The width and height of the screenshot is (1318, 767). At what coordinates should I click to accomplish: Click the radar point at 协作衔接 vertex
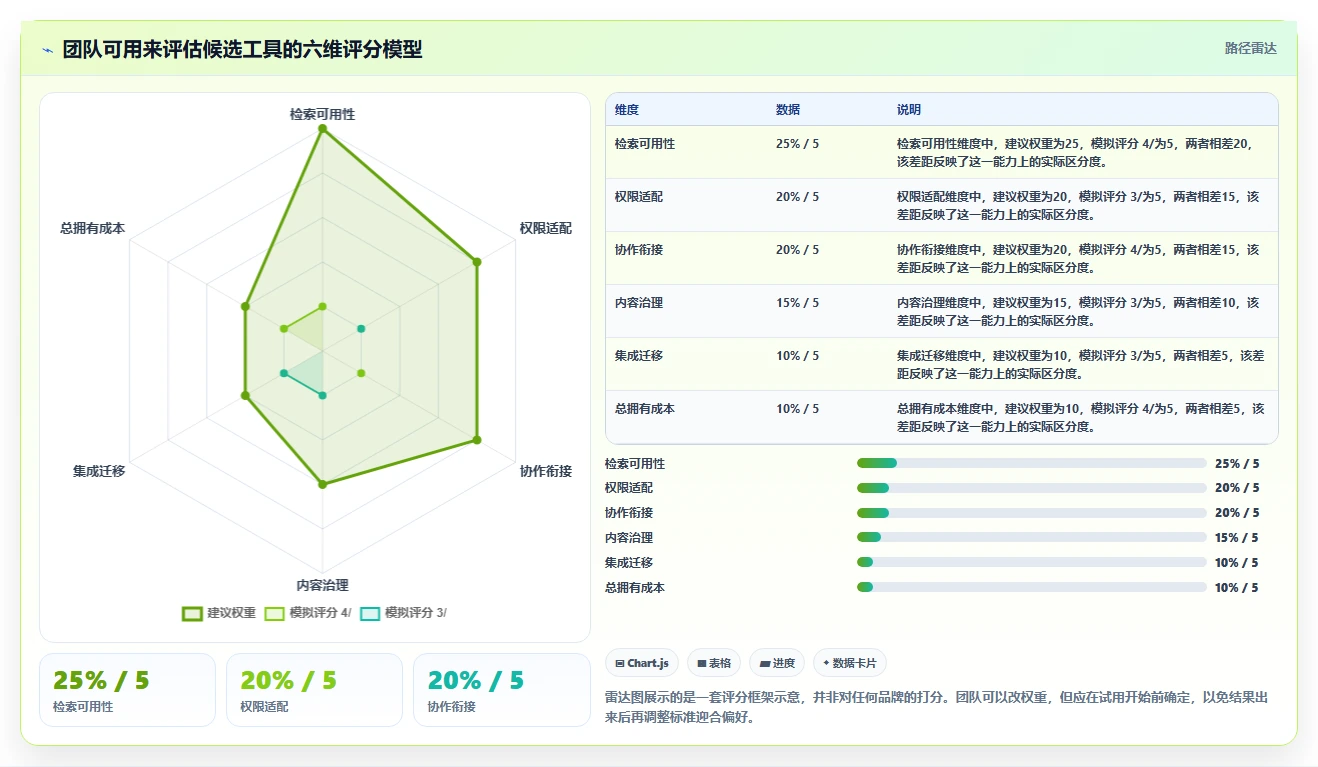click(477, 440)
